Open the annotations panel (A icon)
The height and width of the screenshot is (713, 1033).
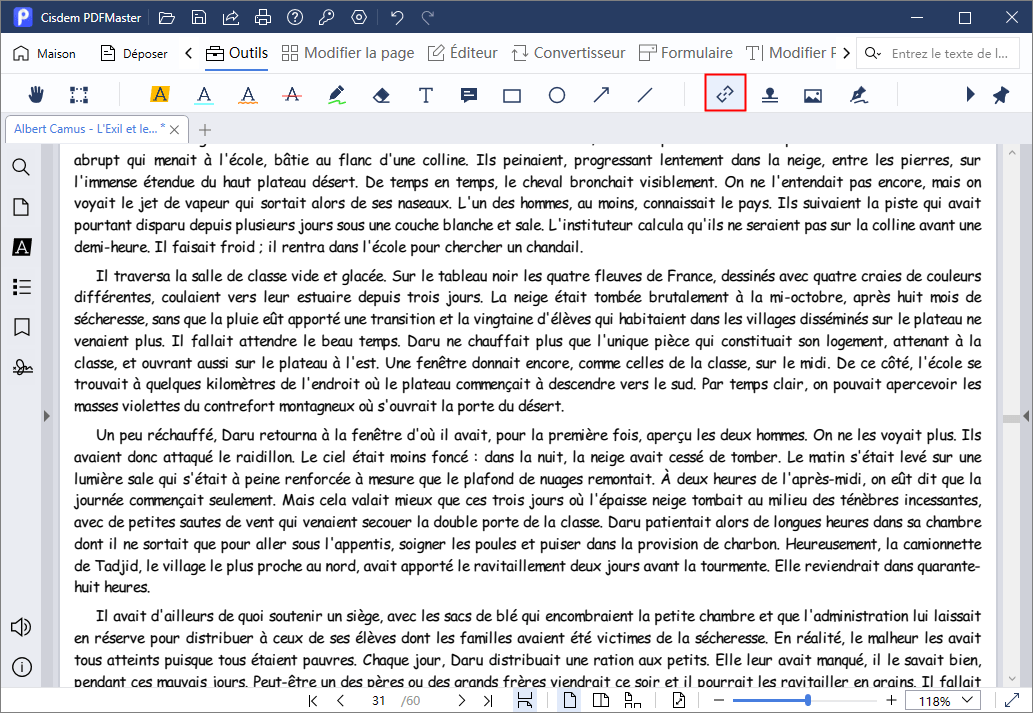point(22,247)
